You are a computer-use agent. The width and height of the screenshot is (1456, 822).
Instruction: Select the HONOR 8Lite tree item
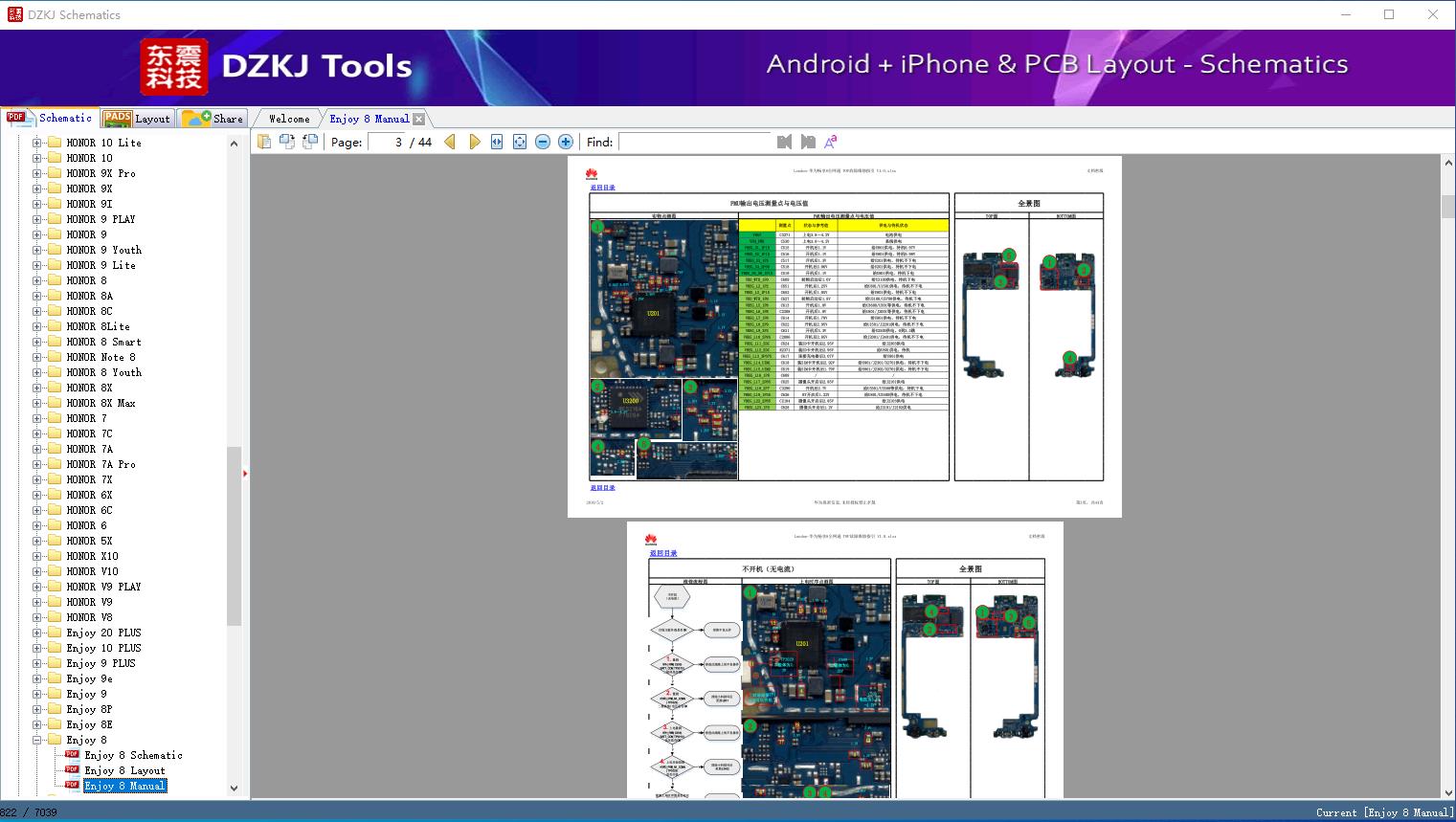point(98,326)
